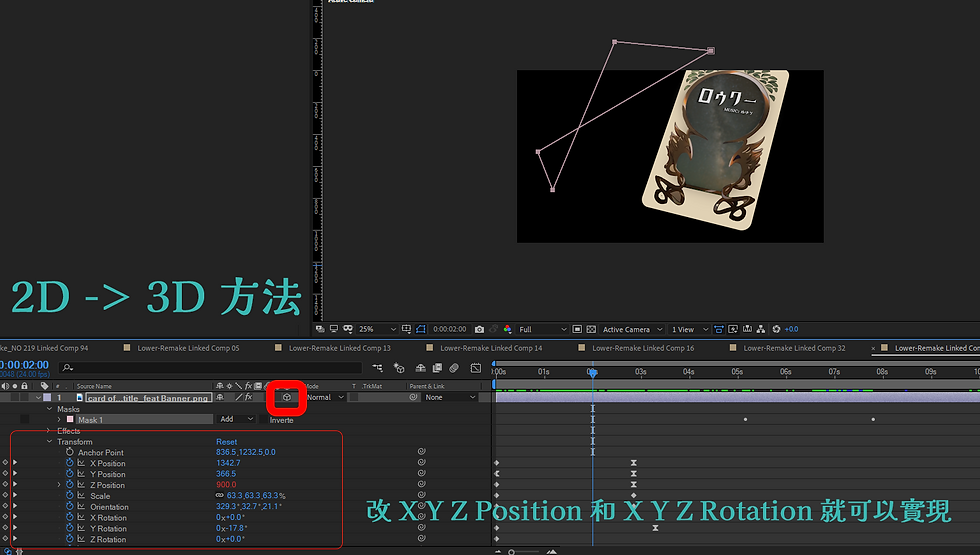Toggle the transparency grid
Screen dimensions: 980x555
(x=591, y=329)
